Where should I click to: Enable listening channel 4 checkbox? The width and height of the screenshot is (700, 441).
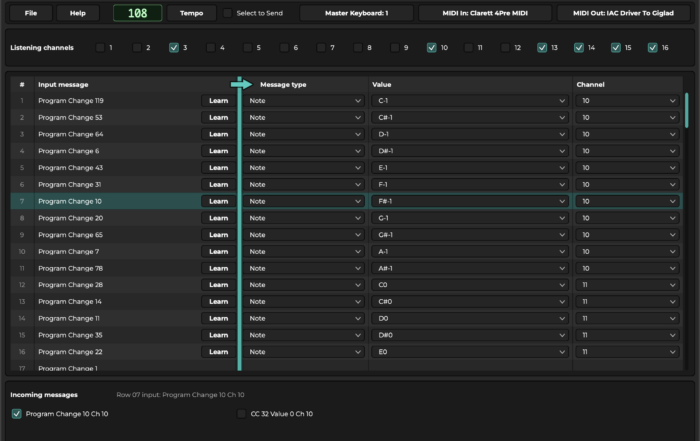[x=211, y=48]
